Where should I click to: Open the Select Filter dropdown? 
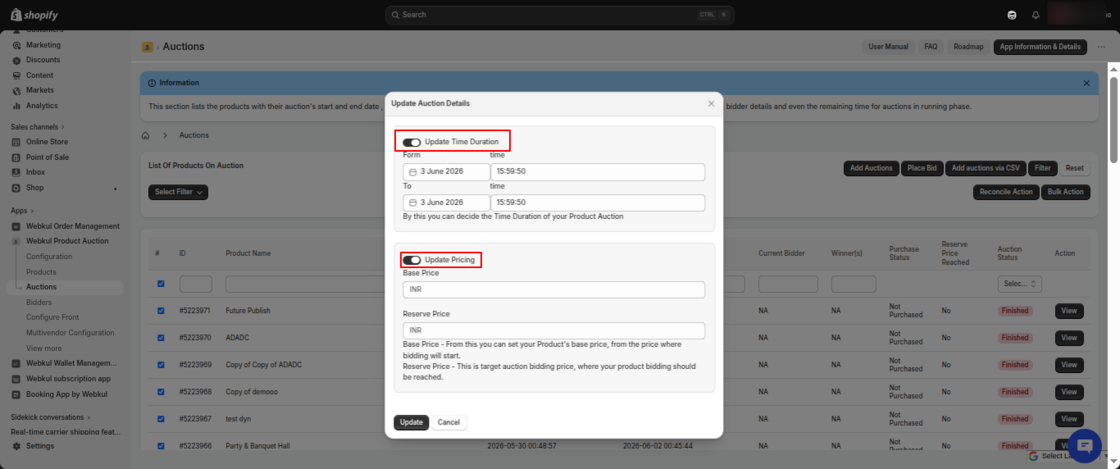pyautogui.click(x=178, y=192)
